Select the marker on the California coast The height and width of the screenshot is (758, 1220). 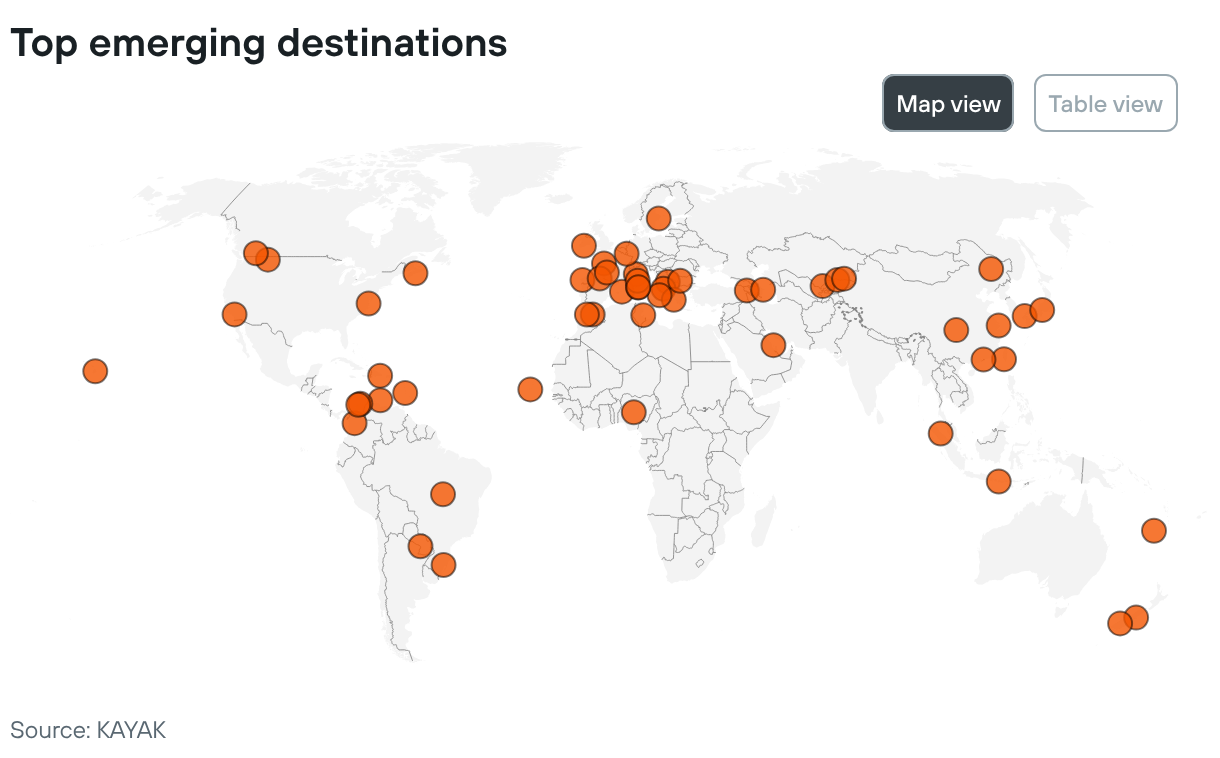point(234,314)
